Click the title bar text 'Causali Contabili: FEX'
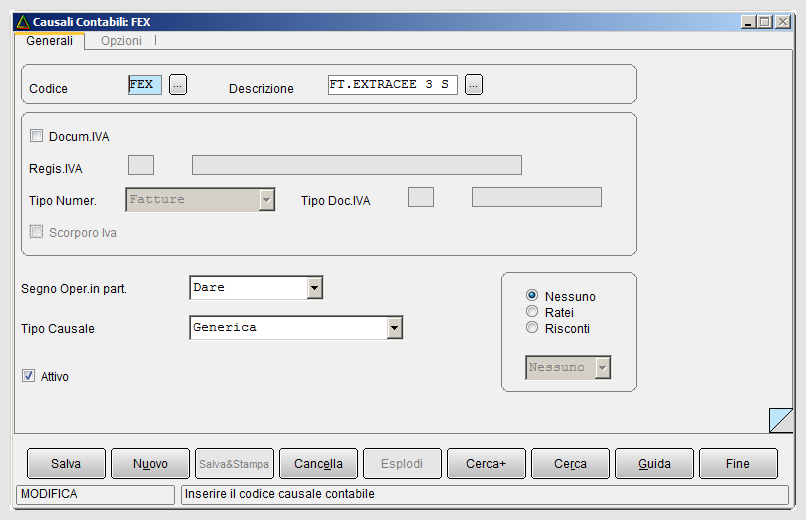The height and width of the screenshot is (520, 806). [91, 22]
